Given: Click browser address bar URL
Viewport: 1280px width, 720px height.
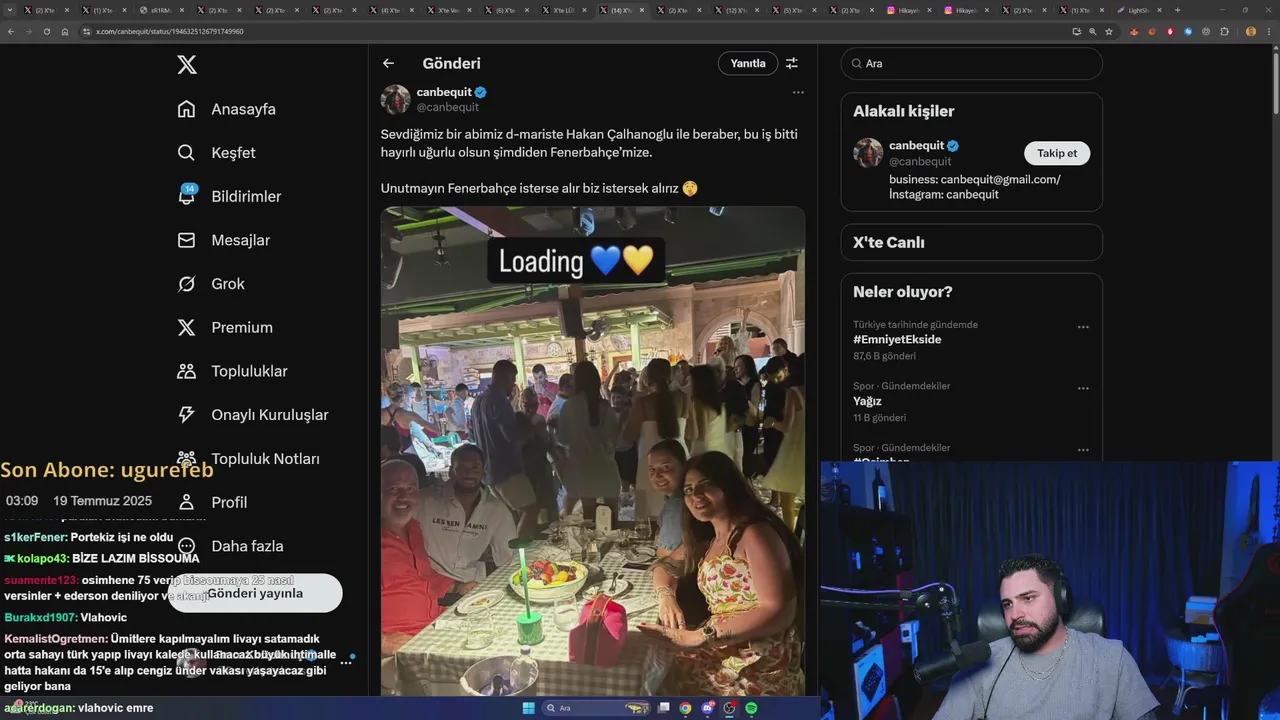Looking at the screenshot, I should tap(170, 31).
